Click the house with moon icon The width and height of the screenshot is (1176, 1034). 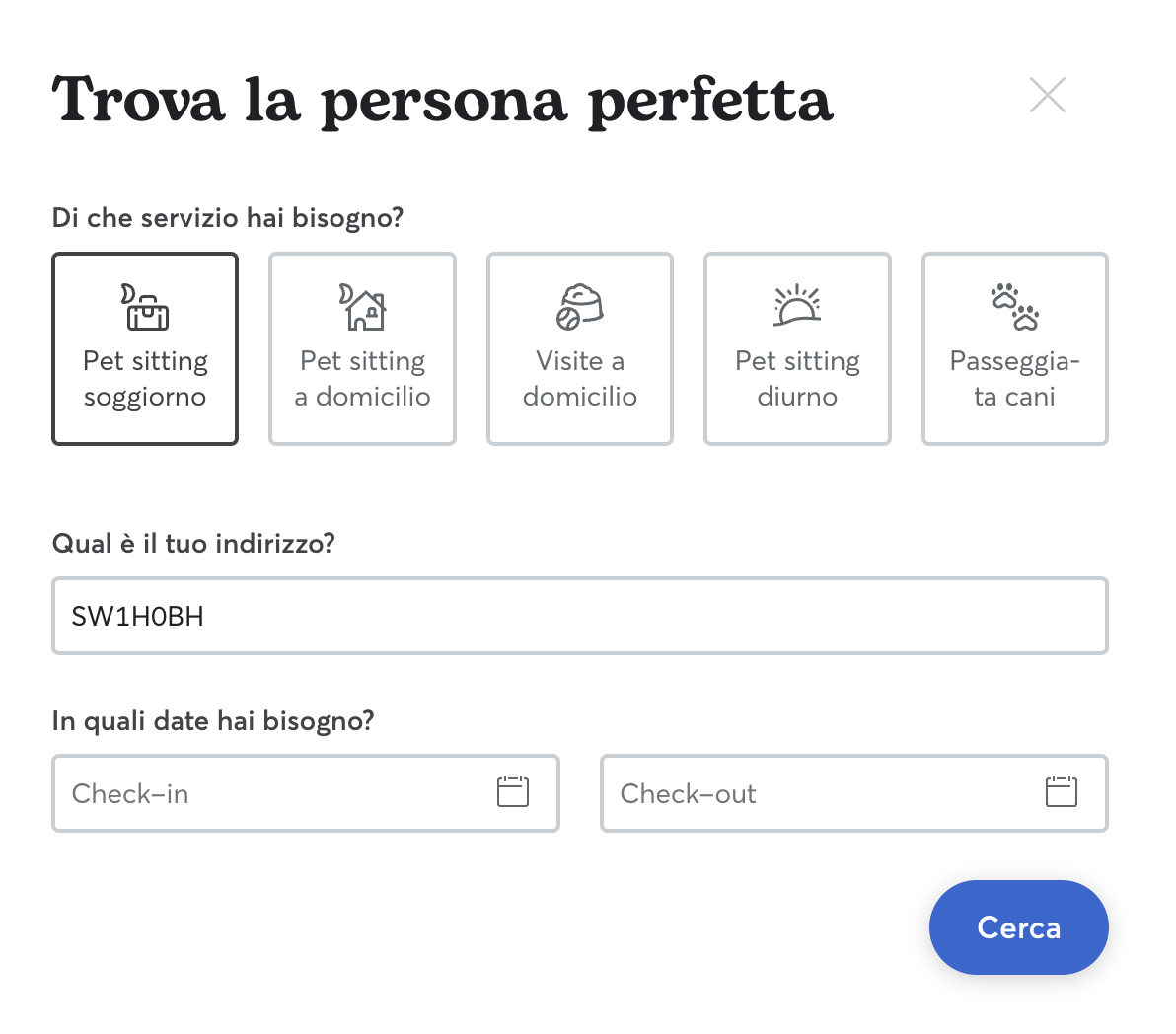362,307
